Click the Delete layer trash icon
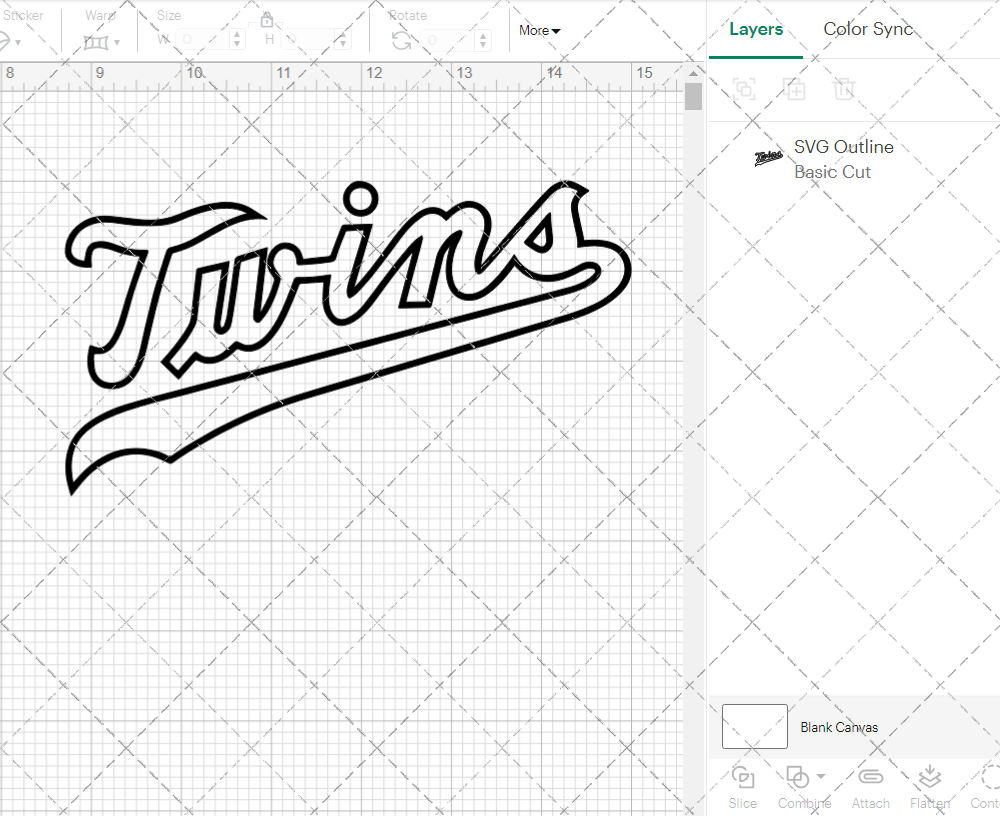 pyautogui.click(x=843, y=89)
